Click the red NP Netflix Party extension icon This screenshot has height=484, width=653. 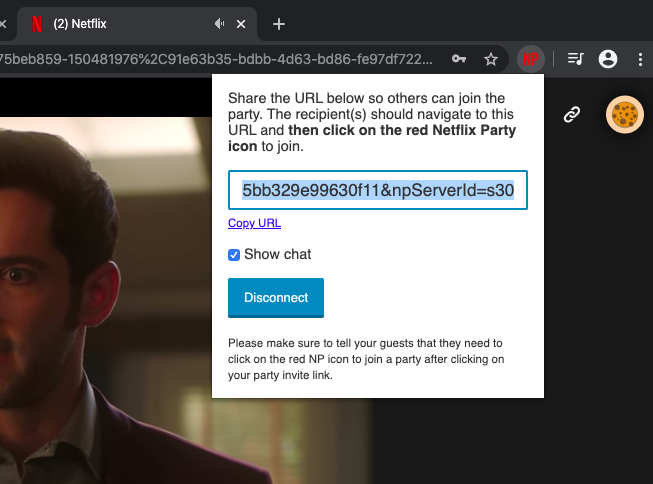tap(531, 59)
